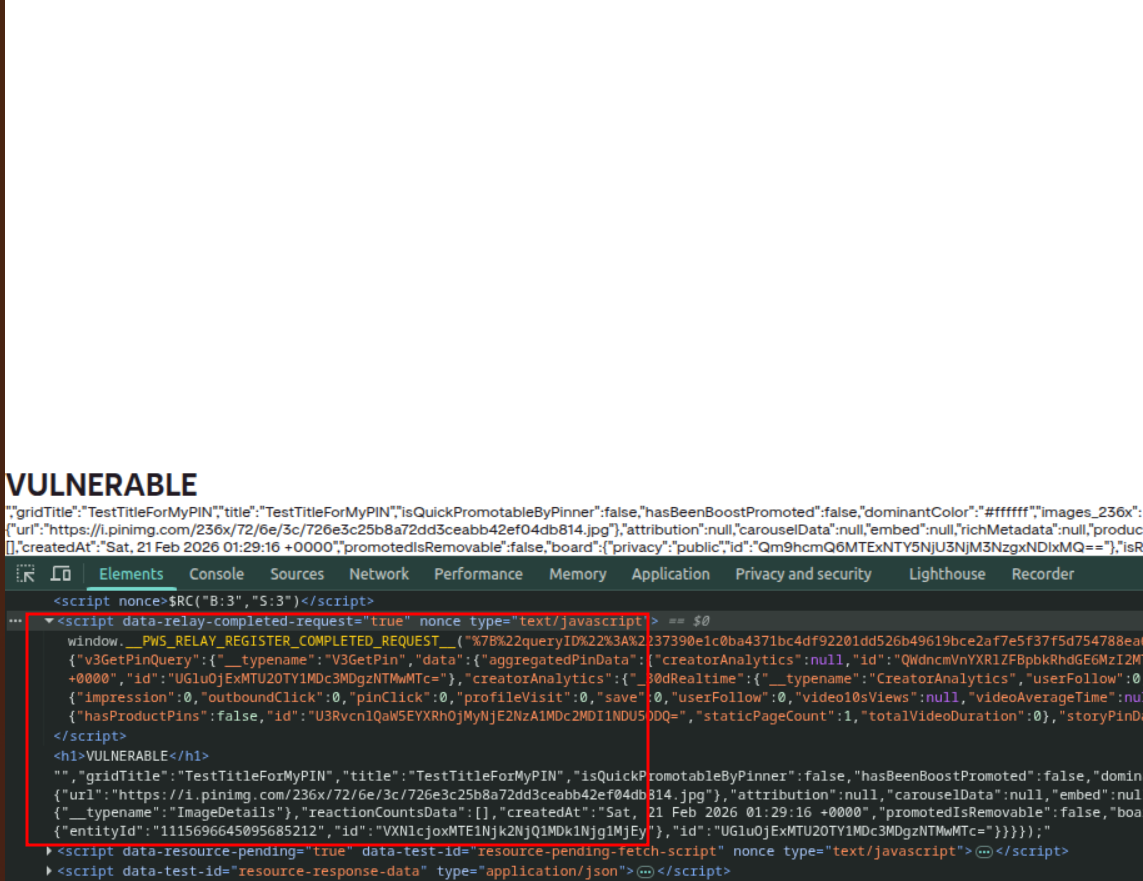Click the three-dots actions beside selected node
Viewport: 1143px width, 881px height.
point(15,621)
